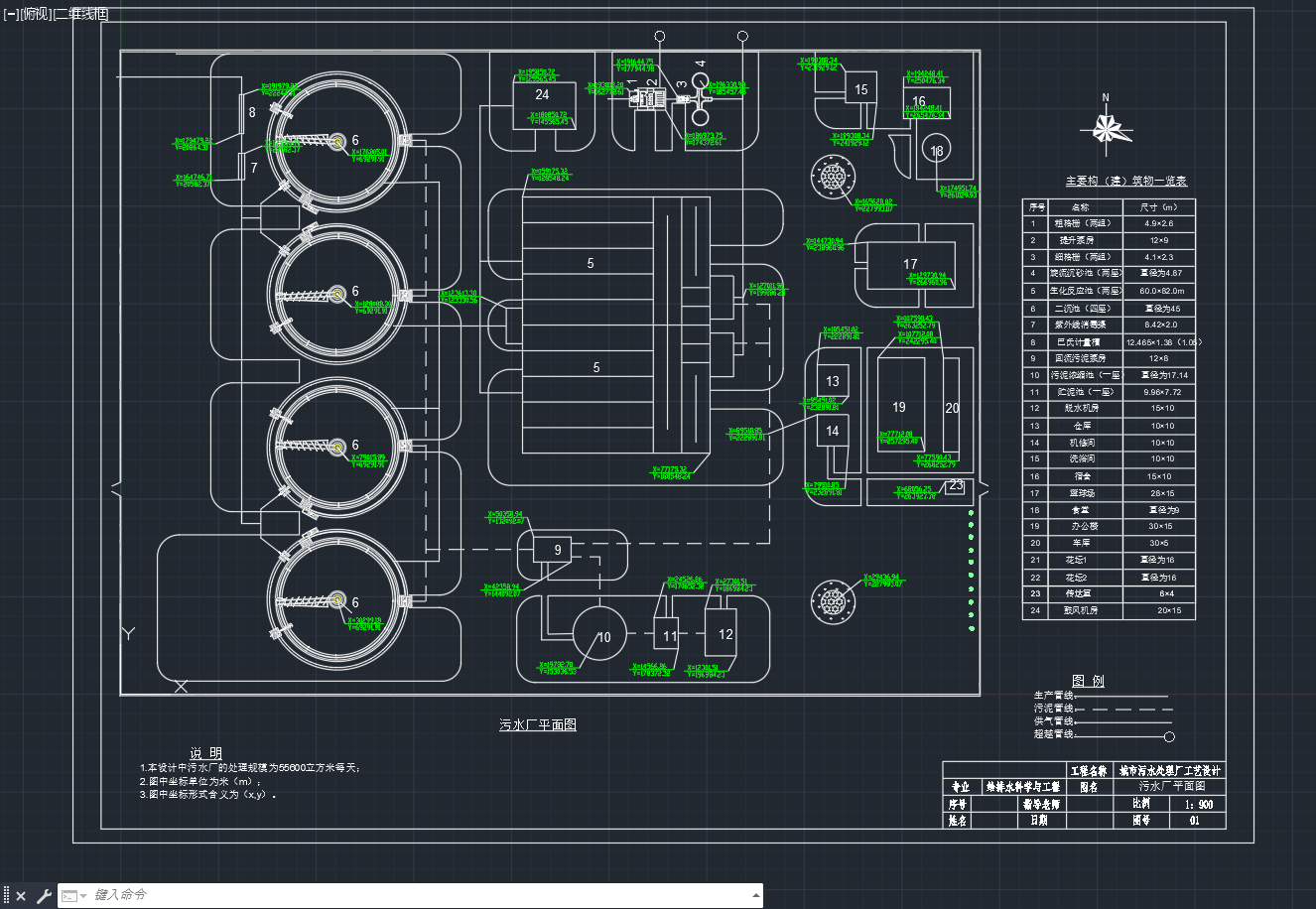
Task: Open the [俯视] view controls menu
Action: (36, 14)
